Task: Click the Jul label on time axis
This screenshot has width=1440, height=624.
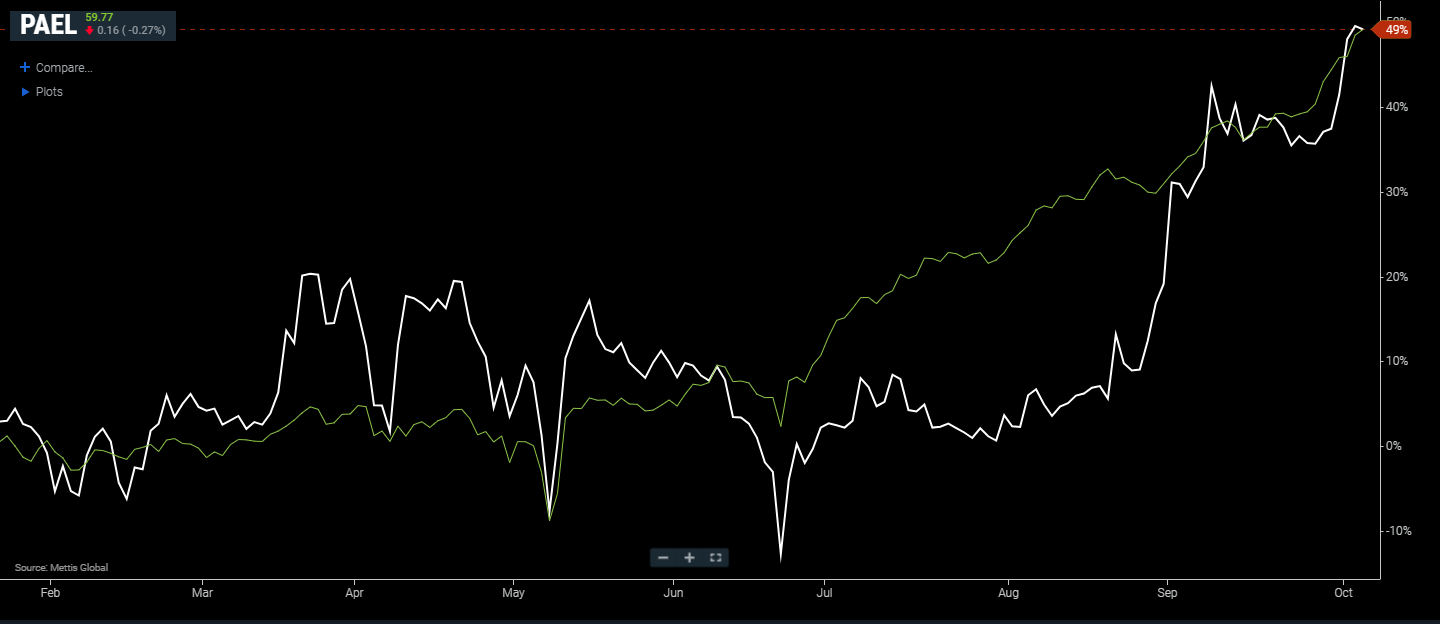Action: point(823,593)
